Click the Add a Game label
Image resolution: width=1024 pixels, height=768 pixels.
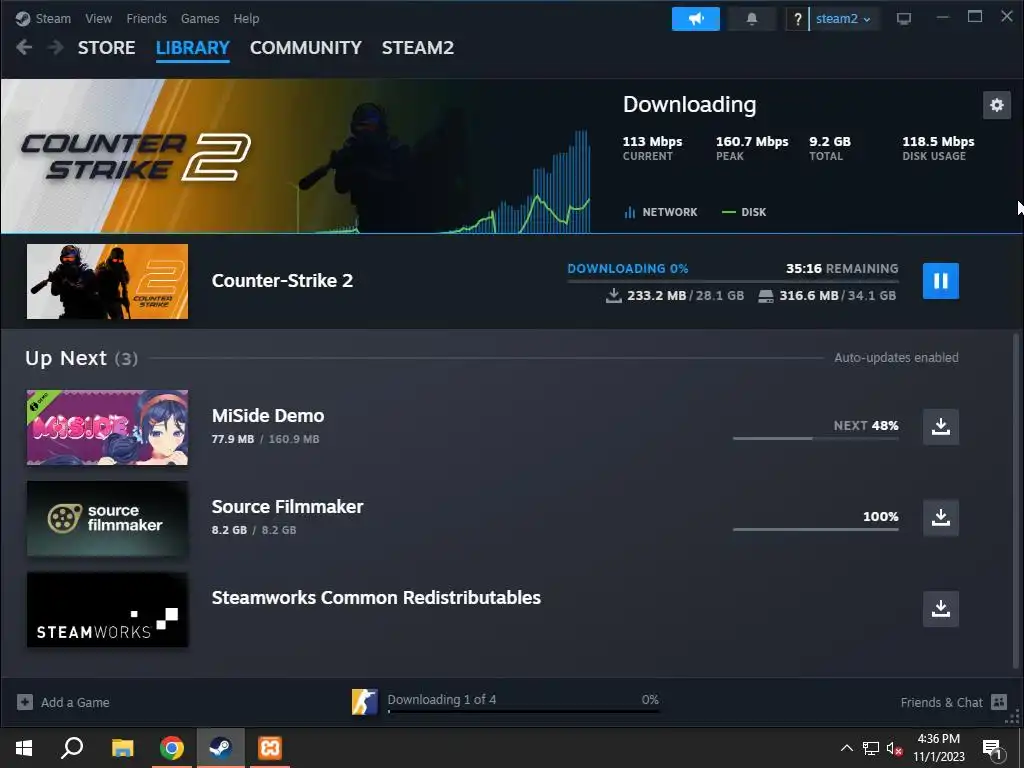[x=75, y=702]
